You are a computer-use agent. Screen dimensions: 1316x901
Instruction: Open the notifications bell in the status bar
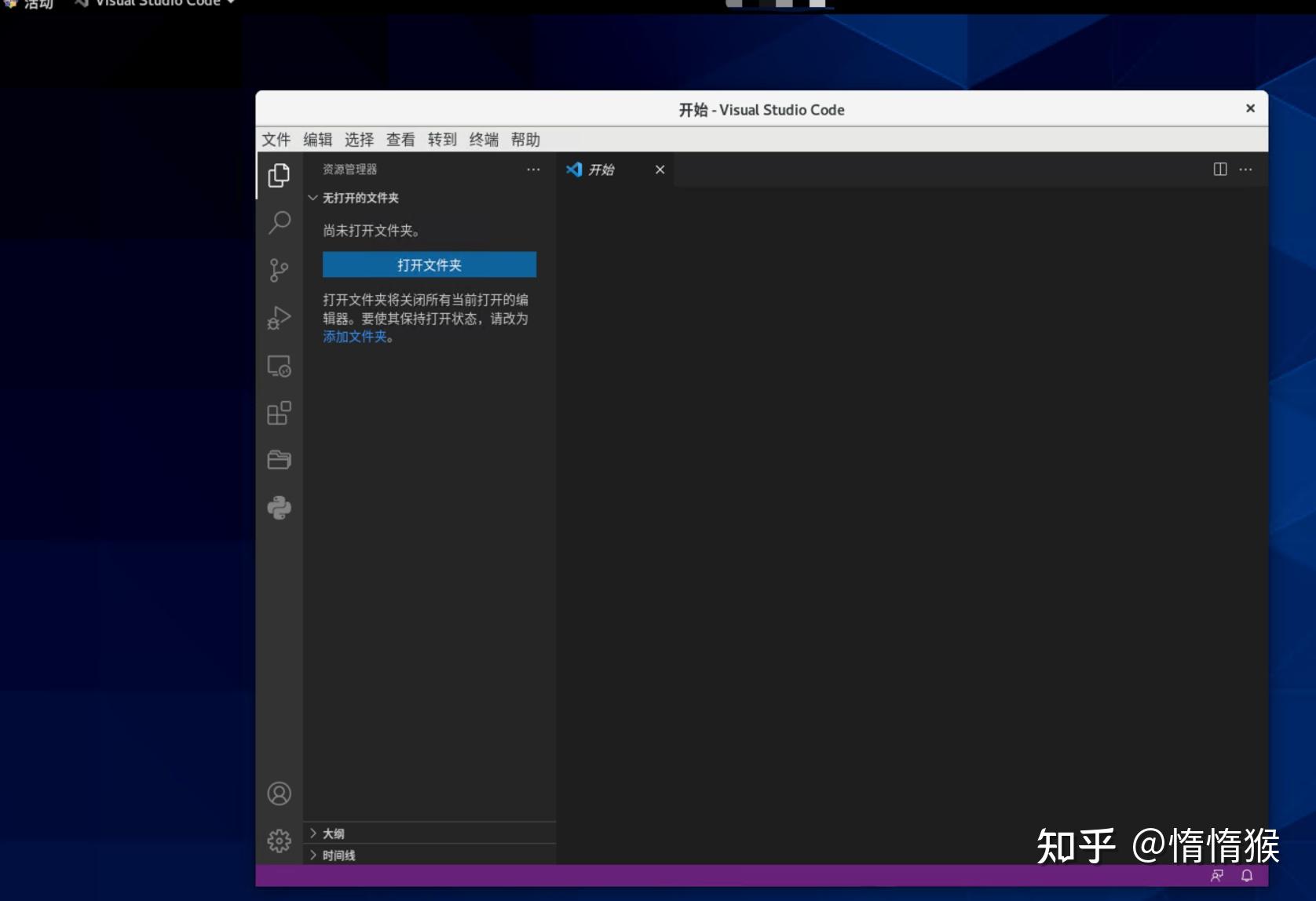pos(1246,876)
